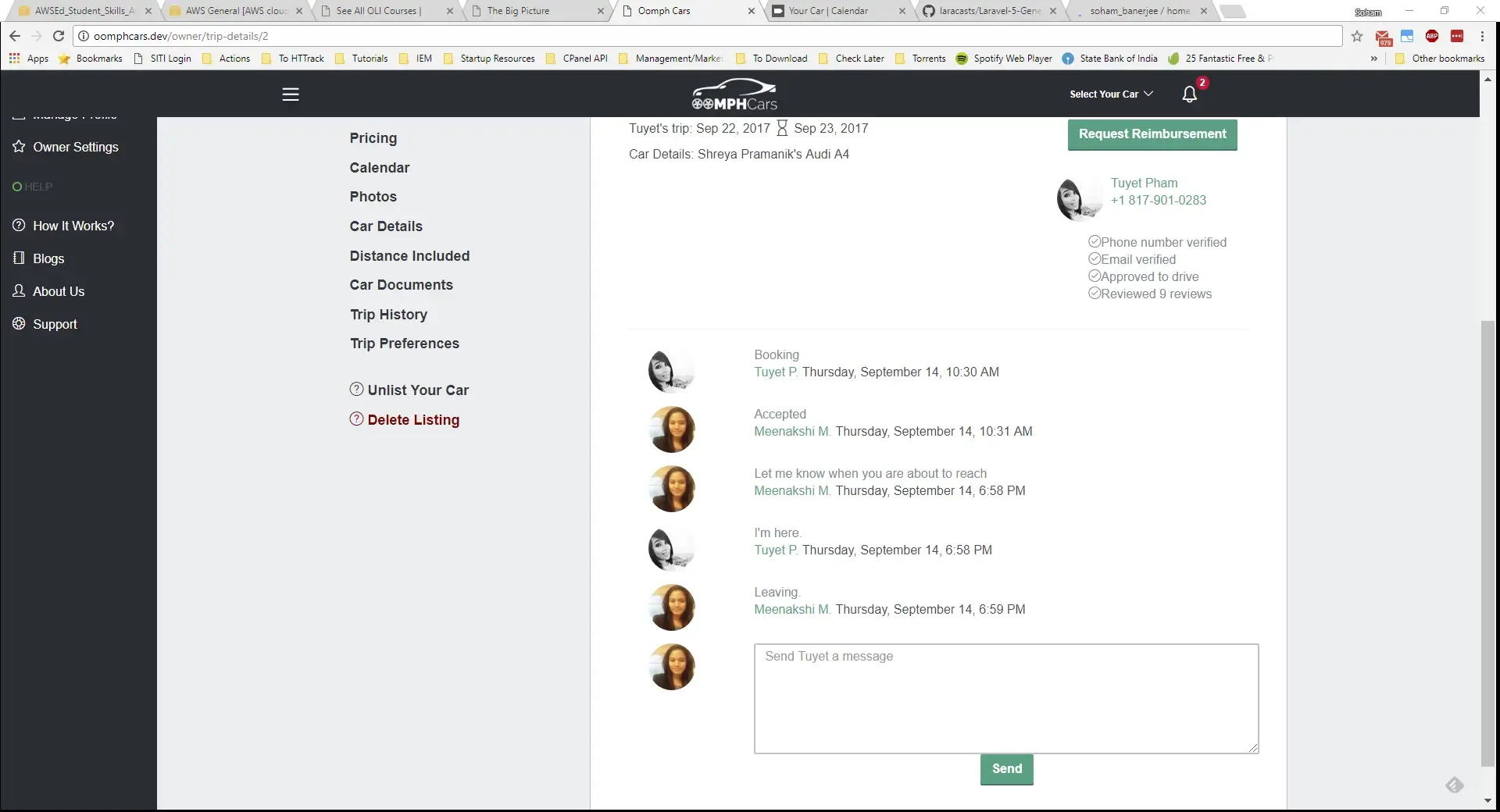The height and width of the screenshot is (812, 1500).
Task: Open the hamburger navigation menu
Action: point(290,94)
